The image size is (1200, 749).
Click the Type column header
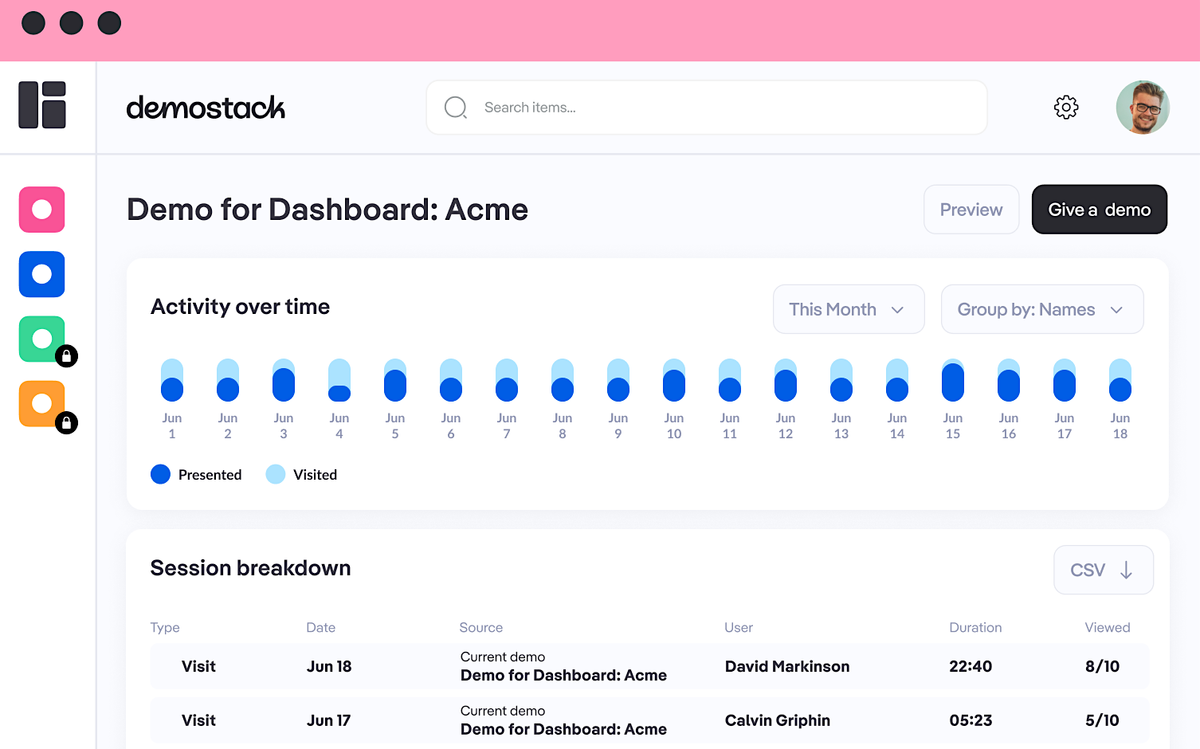165,628
